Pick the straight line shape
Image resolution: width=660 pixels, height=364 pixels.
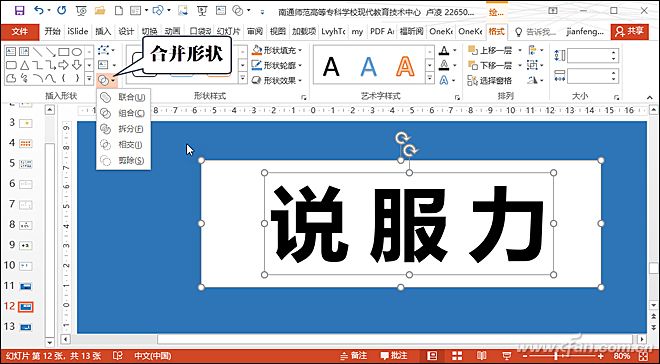point(37,52)
